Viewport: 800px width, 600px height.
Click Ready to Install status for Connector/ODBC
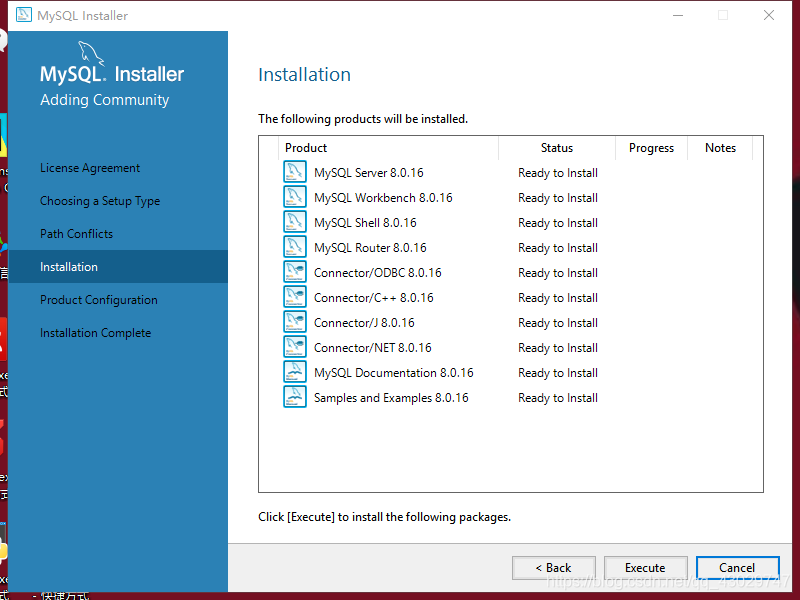(x=558, y=273)
